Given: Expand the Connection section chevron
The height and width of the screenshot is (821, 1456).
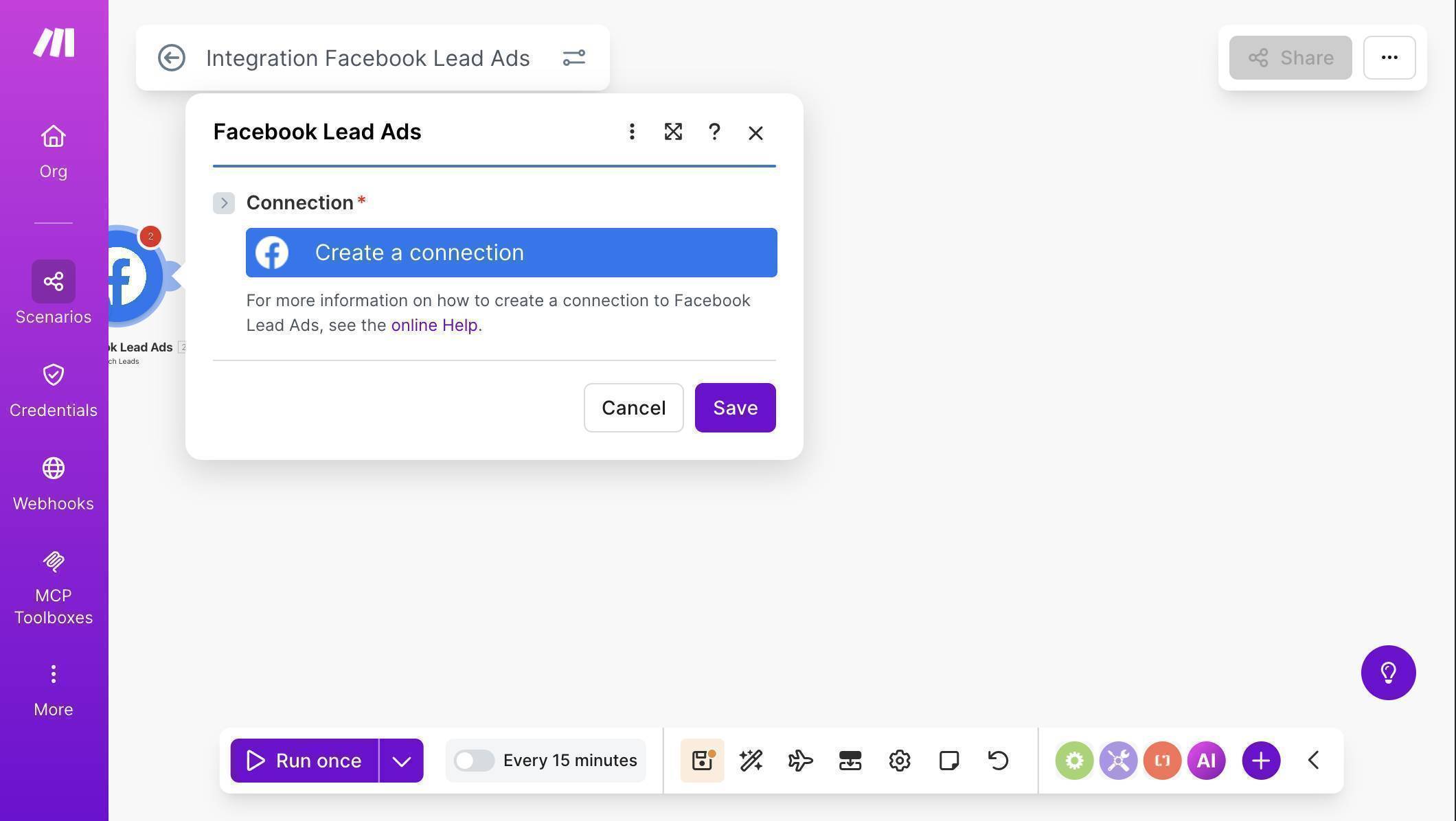Looking at the screenshot, I should (223, 203).
